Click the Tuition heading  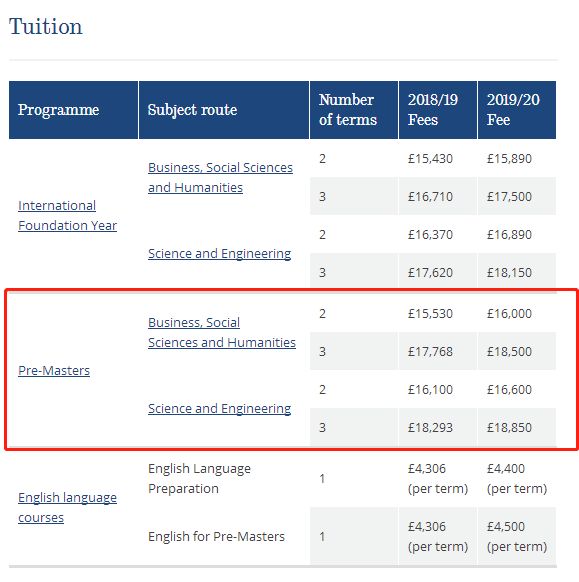click(x=46, y=27)
